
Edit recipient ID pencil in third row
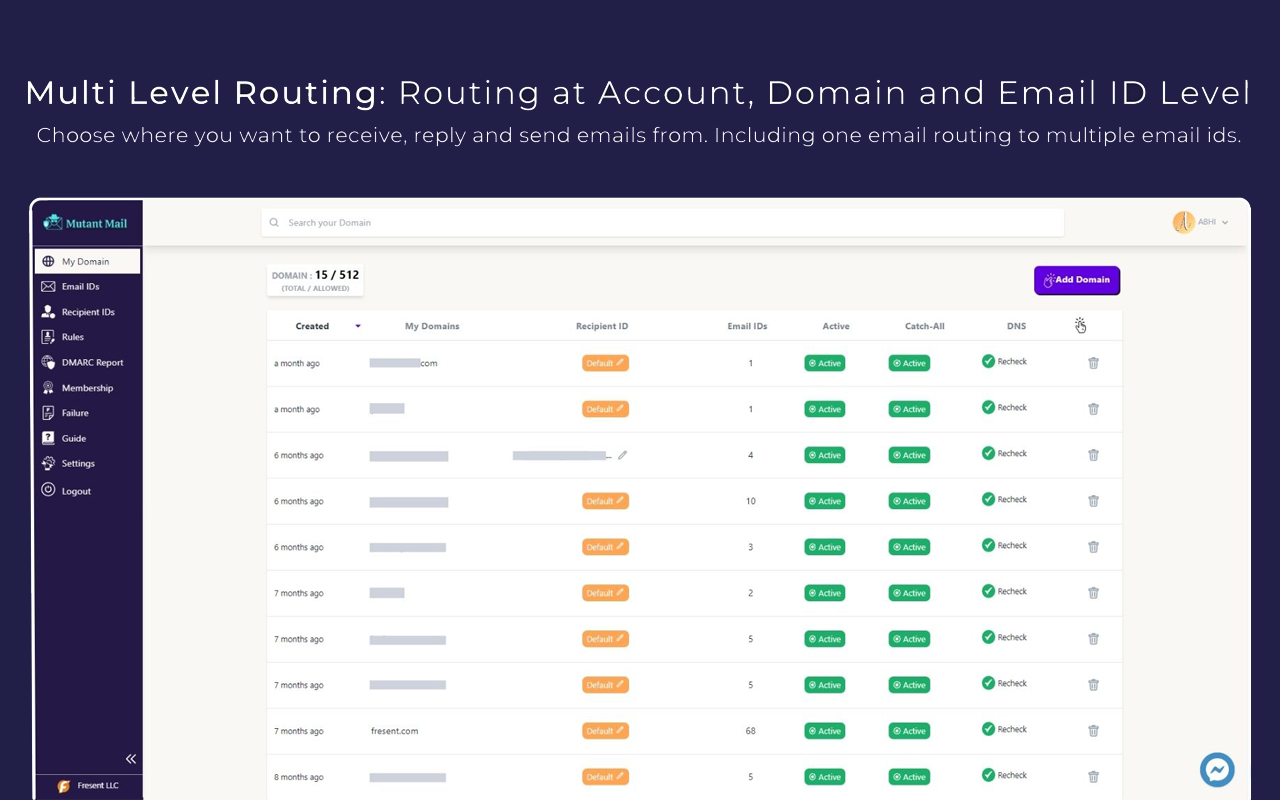point(622,455)
